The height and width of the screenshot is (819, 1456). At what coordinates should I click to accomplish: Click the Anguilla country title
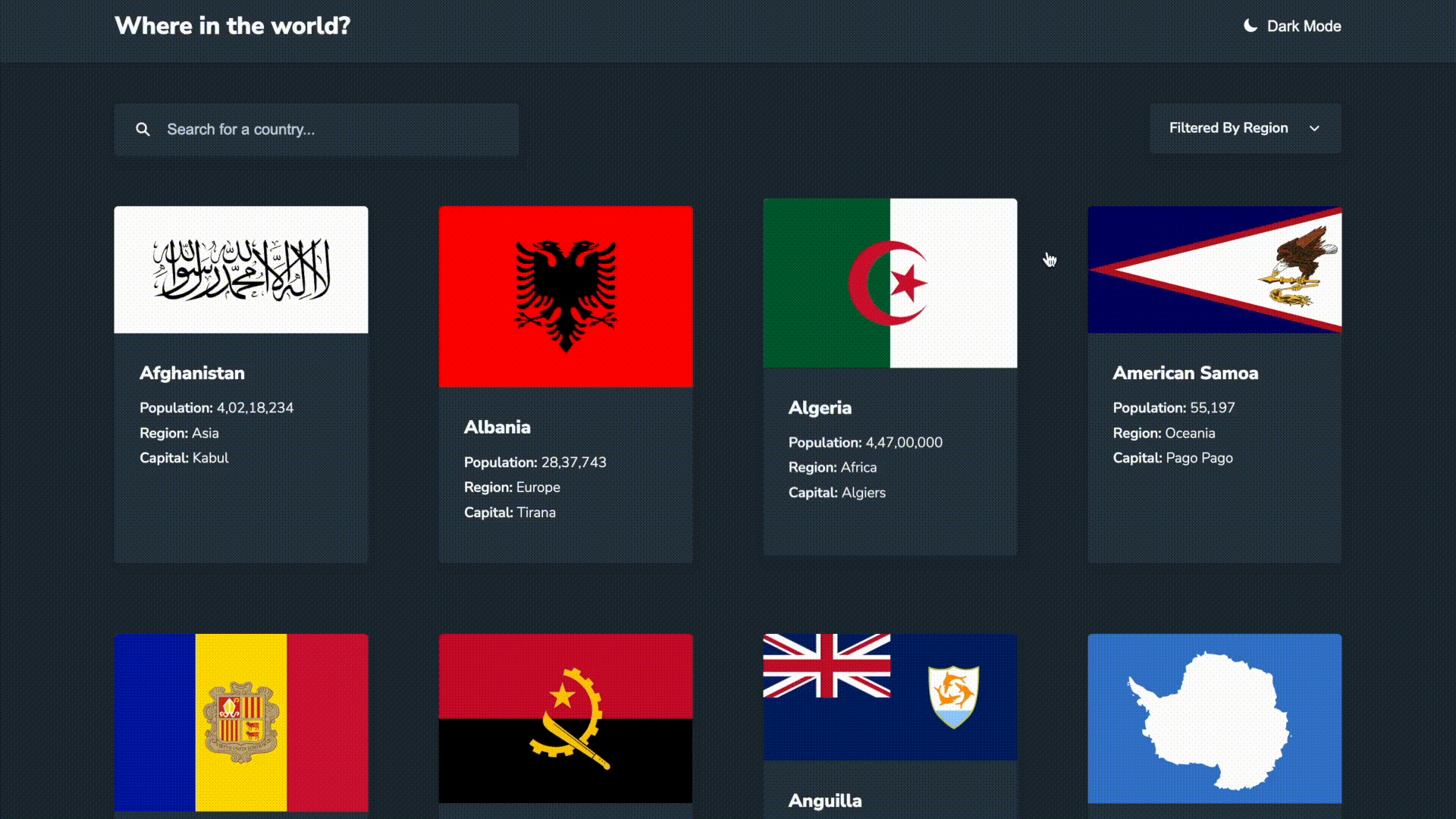pos(825,801)
